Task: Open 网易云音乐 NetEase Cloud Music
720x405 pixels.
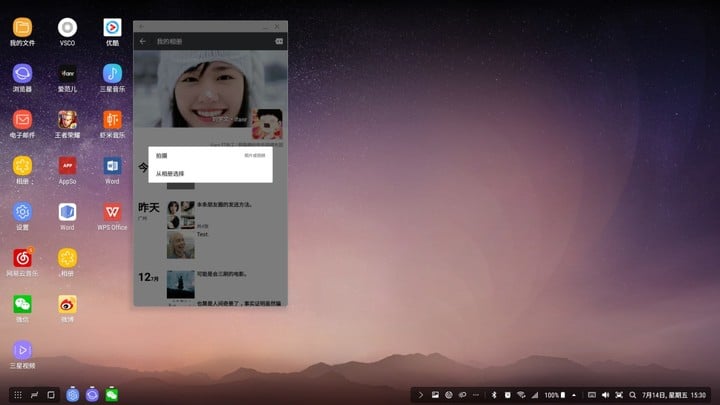Action: 22,258
